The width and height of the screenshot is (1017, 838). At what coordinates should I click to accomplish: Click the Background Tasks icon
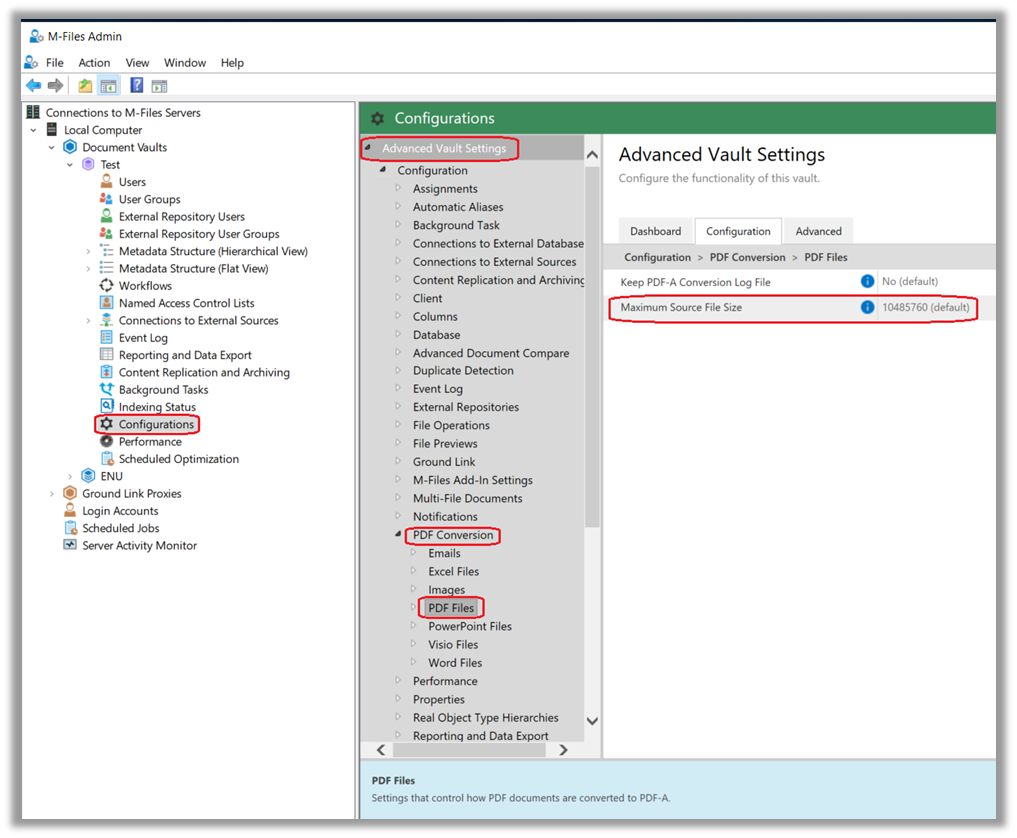[x=106, y=389]
